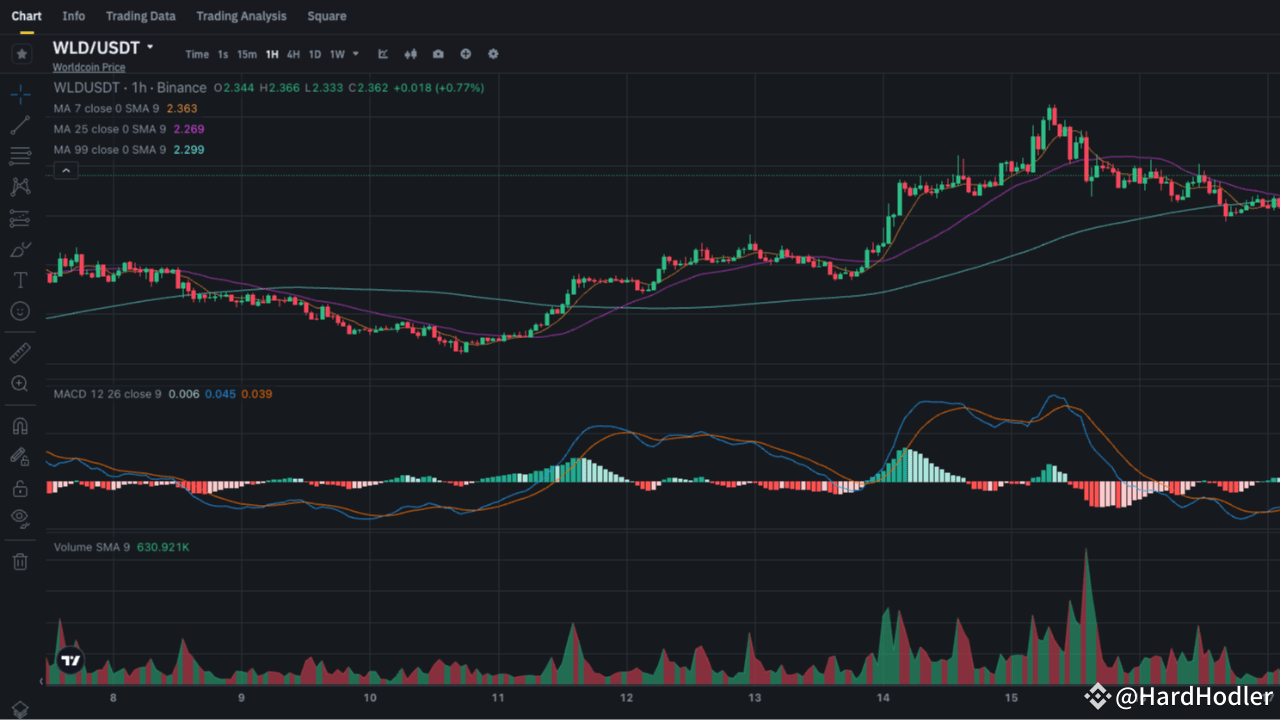Viewport: 1280px width, 720px height.
Task: Open chart settings gear
Action: tap(493, 54)
